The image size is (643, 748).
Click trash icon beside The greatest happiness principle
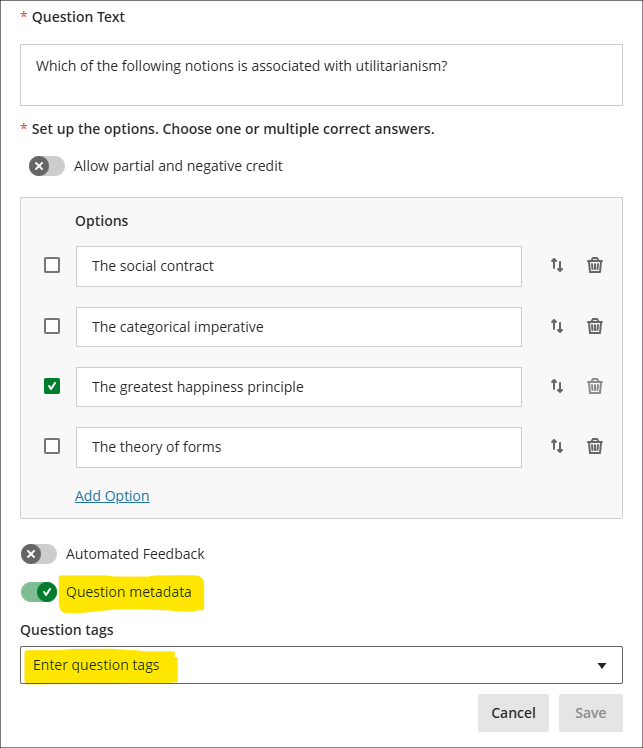pos(595,386)
